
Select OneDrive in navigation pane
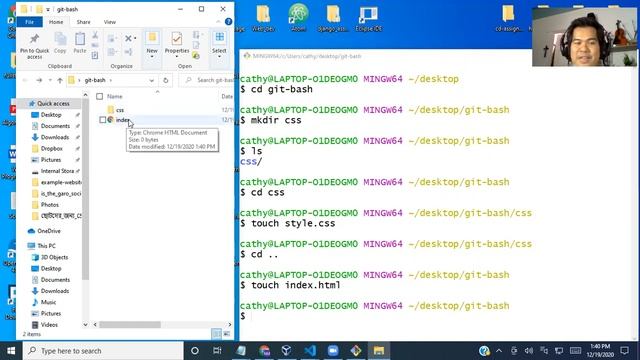coord(49,231)
